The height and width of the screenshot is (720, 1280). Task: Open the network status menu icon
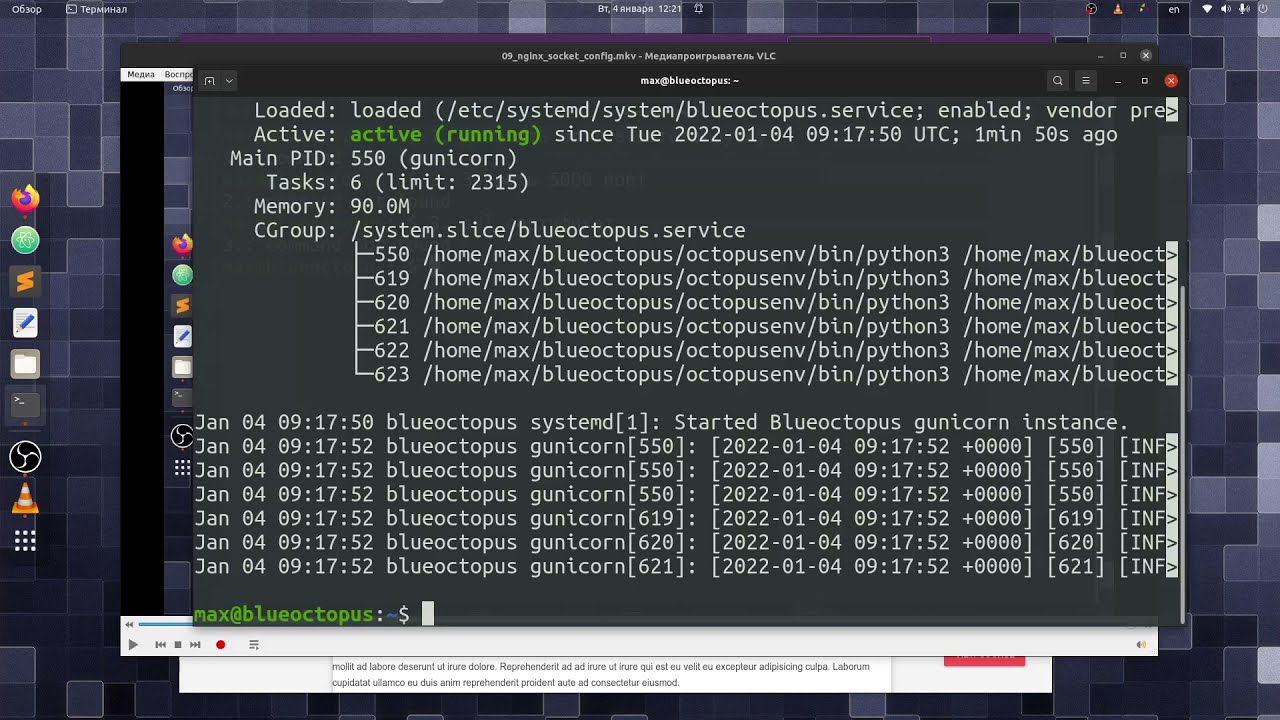(x=1207, y=9)
